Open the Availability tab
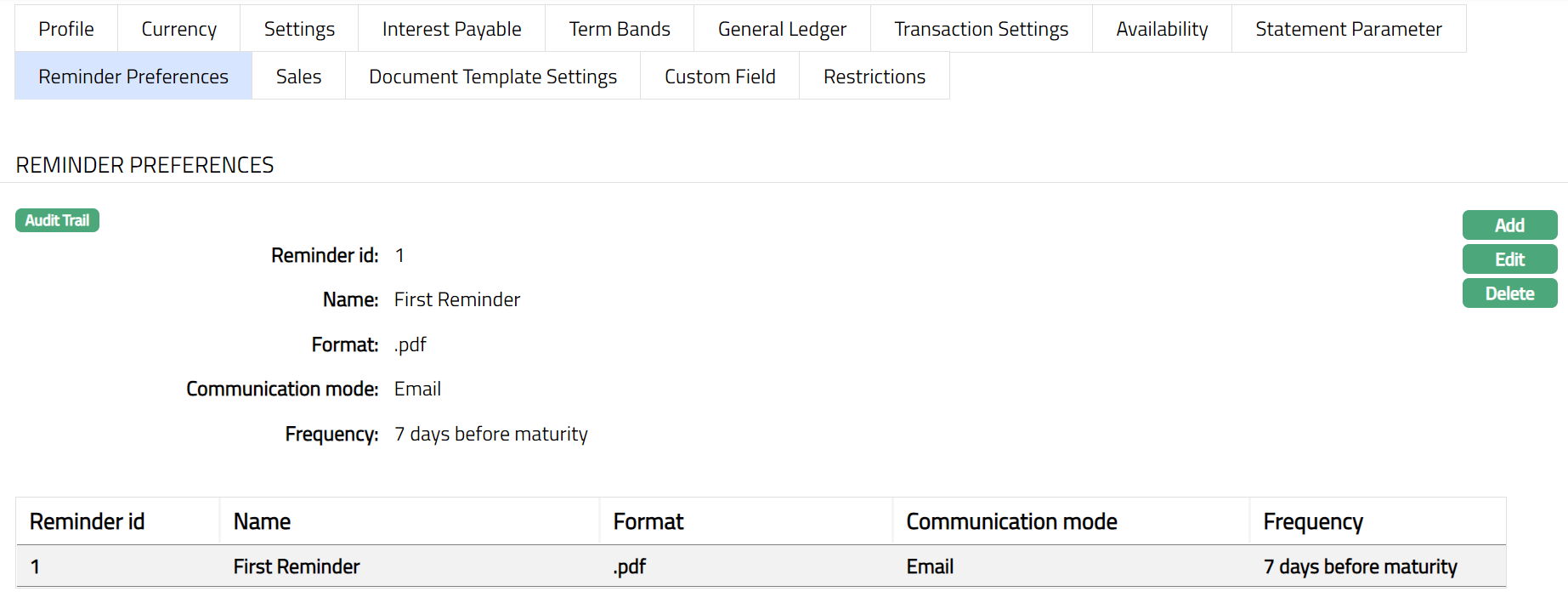This screenshot has height=603, width=1568. pos(1162,29)
